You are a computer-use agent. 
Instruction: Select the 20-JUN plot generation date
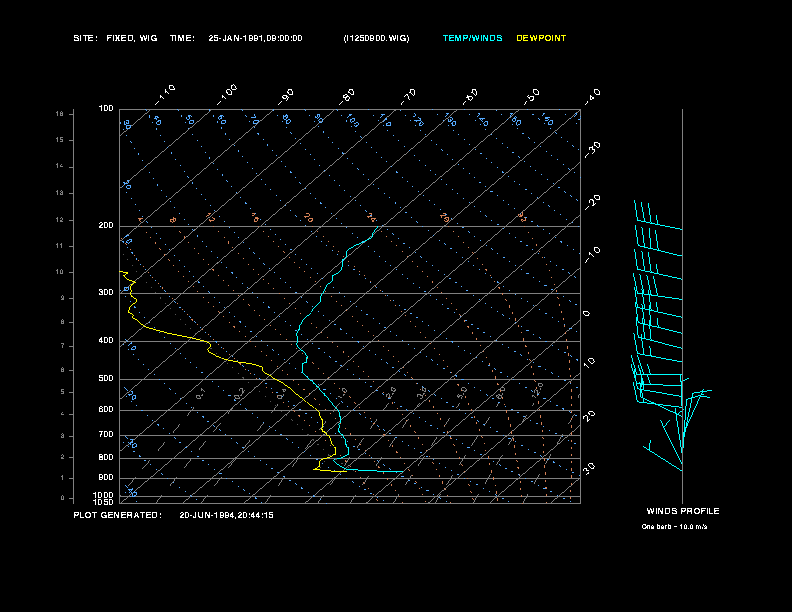pyautogui.click(x=226, y=515)
